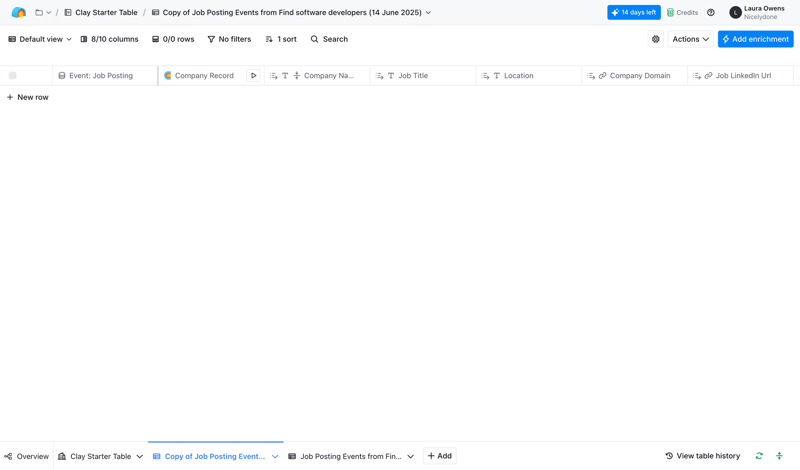Click the Clay logo home icon
The width and height of the screenshot is (800, 470).
coord(18,12)
